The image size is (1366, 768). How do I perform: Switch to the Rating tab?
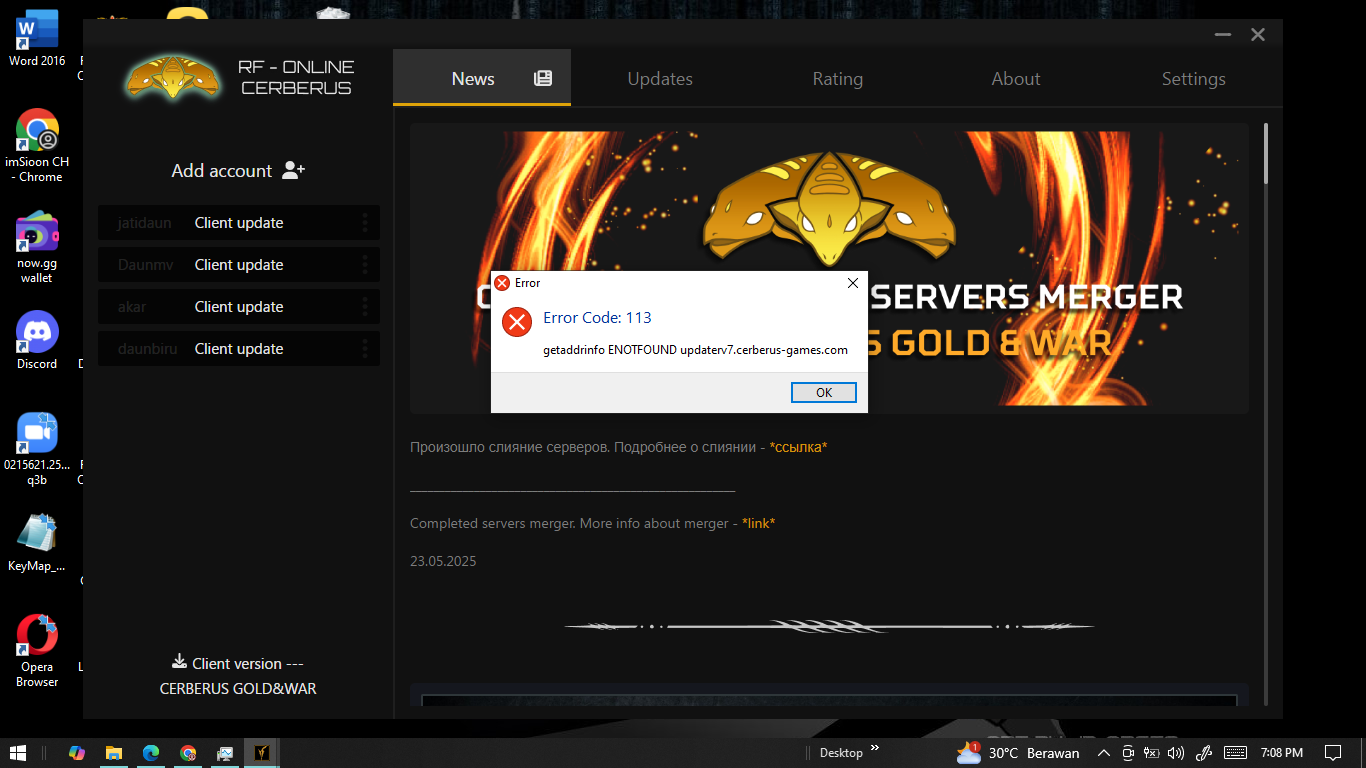[x=837, y=79]
